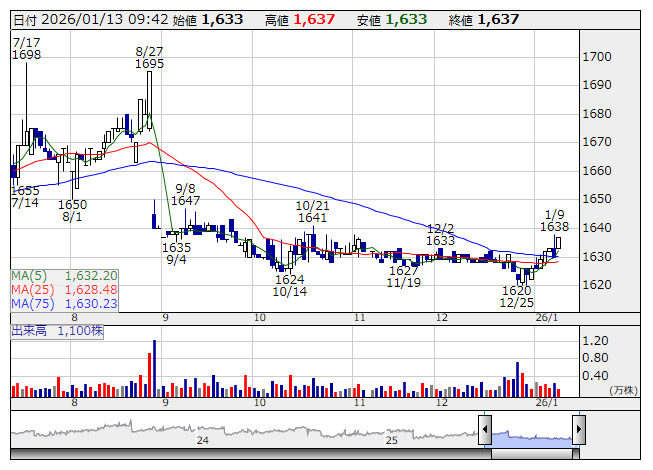Viewport: 653px width, 470px height.
Task: Select the MA(25) legend entry
Action: tap(65, 289)
